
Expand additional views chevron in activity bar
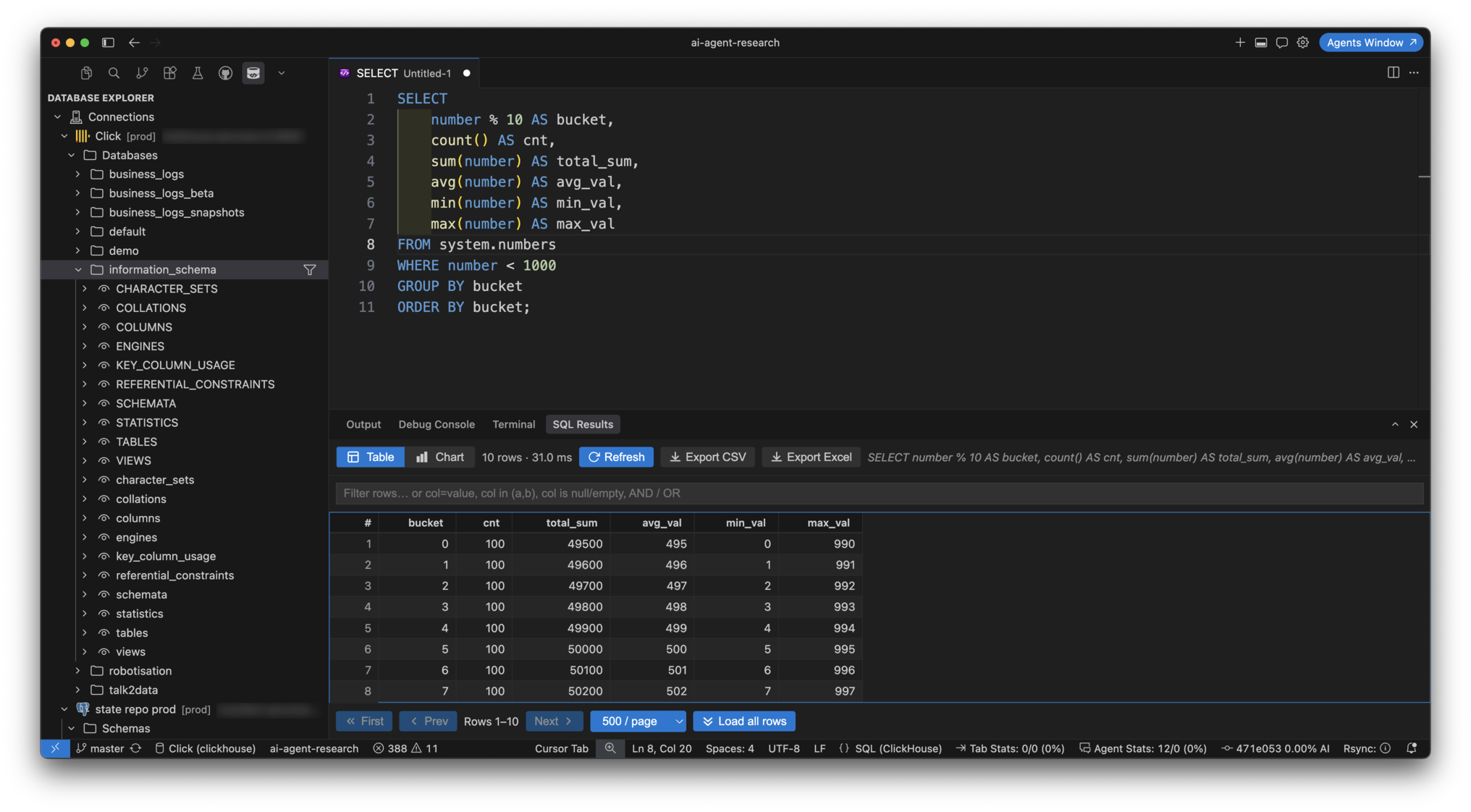[x=282, y=73]
